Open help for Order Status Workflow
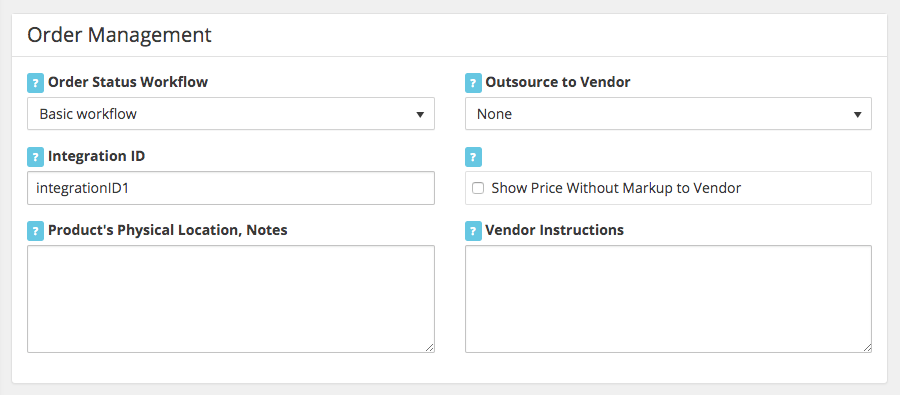The height and width of the screenshot is (395, 900). point(35,83)
